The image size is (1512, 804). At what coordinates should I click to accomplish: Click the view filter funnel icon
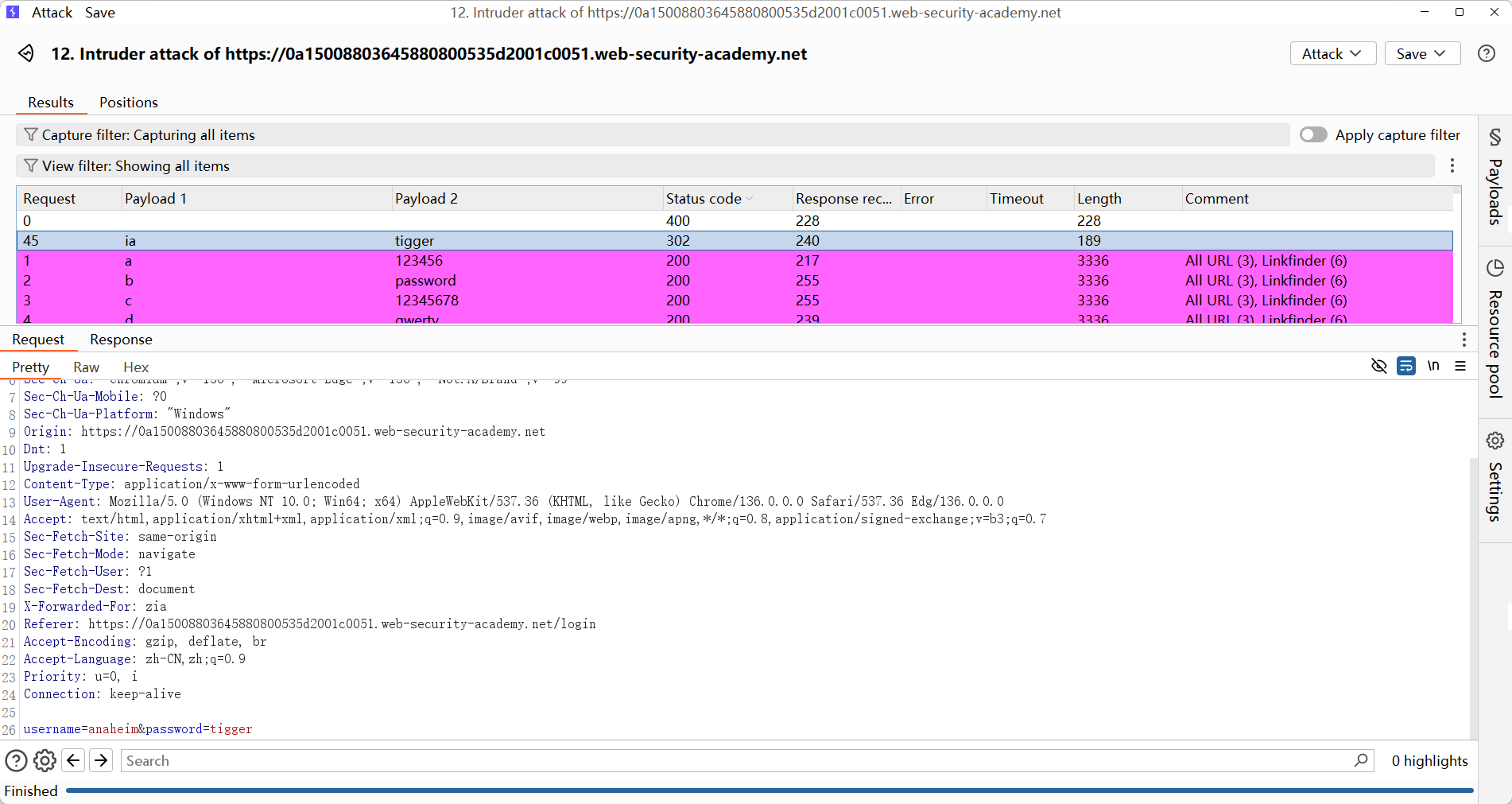tap(30, 165)
